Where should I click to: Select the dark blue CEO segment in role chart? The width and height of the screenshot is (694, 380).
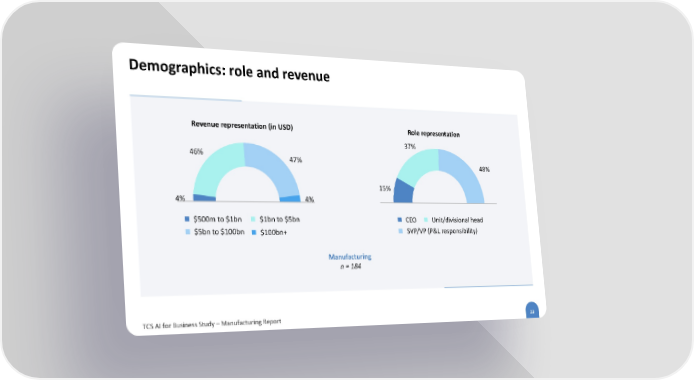tap(403, 191)
